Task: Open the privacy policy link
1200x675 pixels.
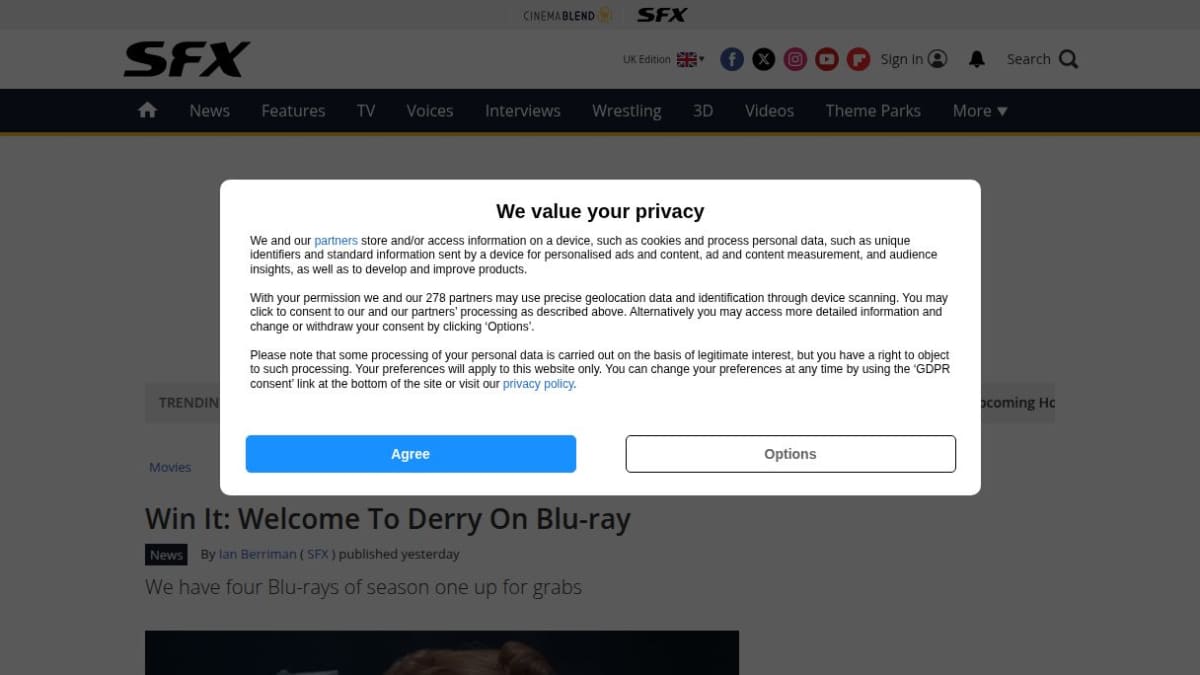Action: pos(538,384)
